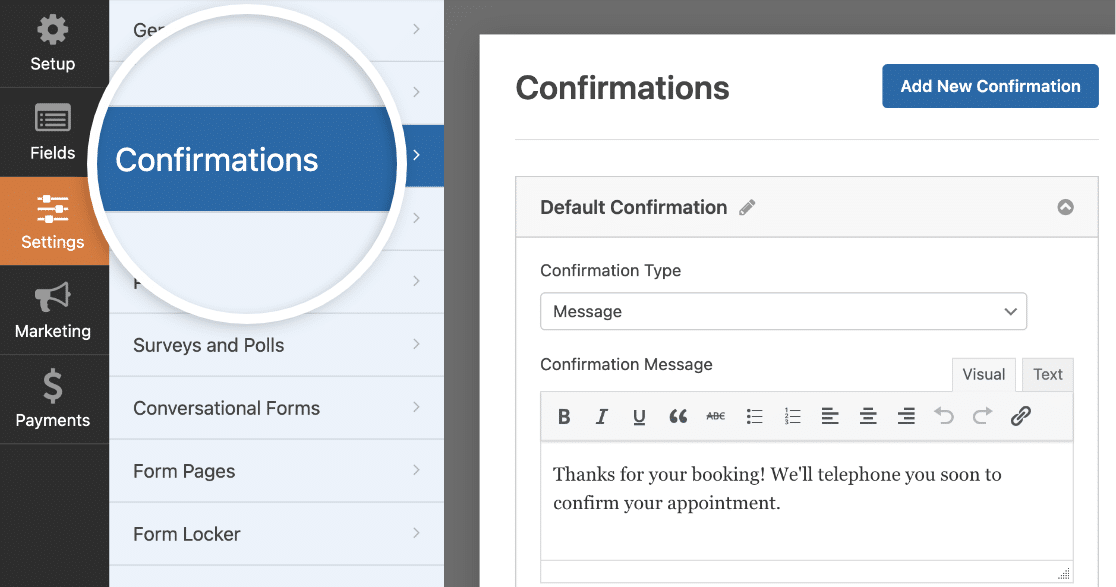
Task: Insert a bulleted list
Action: point(754,416)
